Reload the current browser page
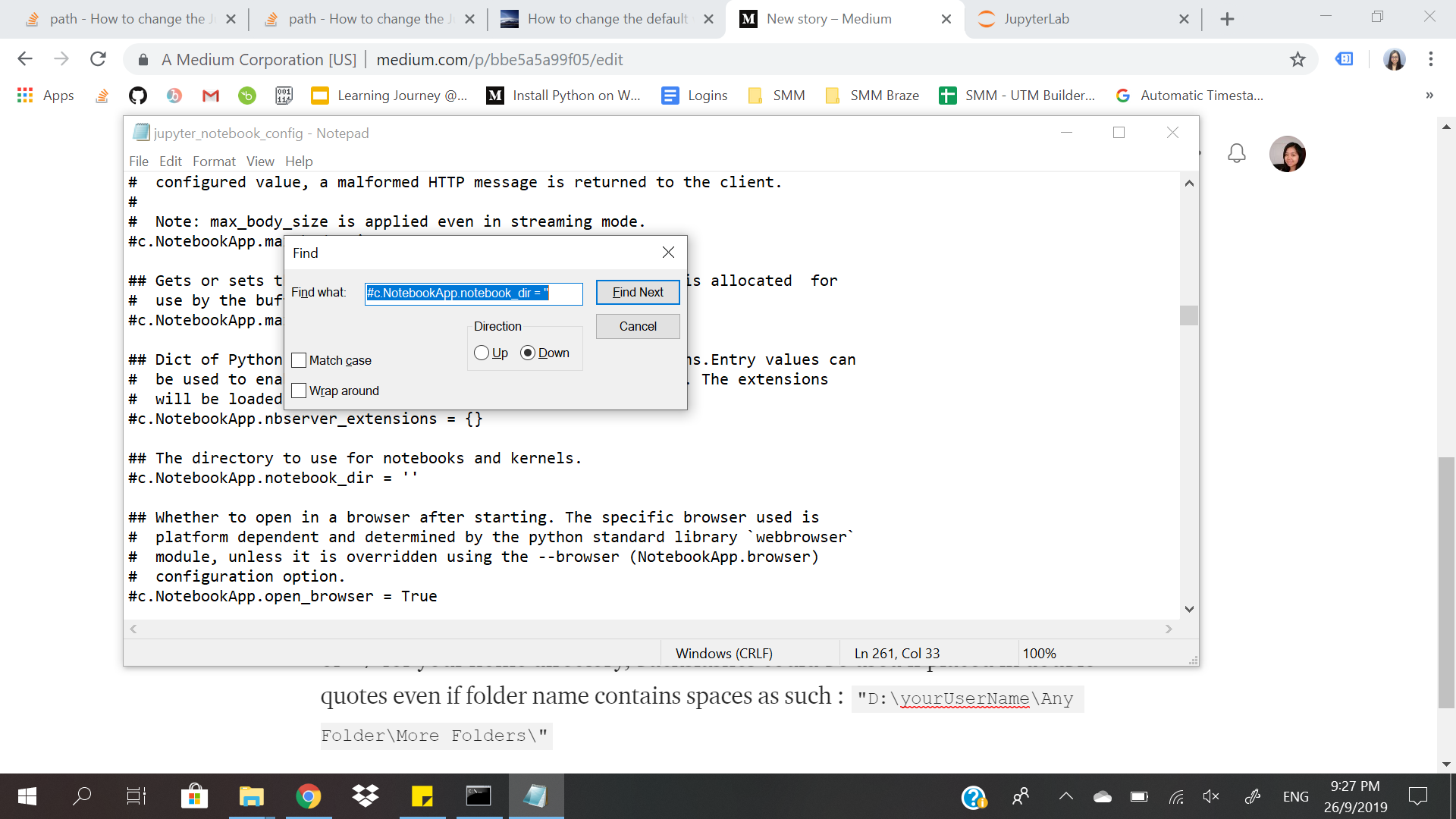Image resolution: width=1456 pixels, height=819 pixels. coord(98,59)
